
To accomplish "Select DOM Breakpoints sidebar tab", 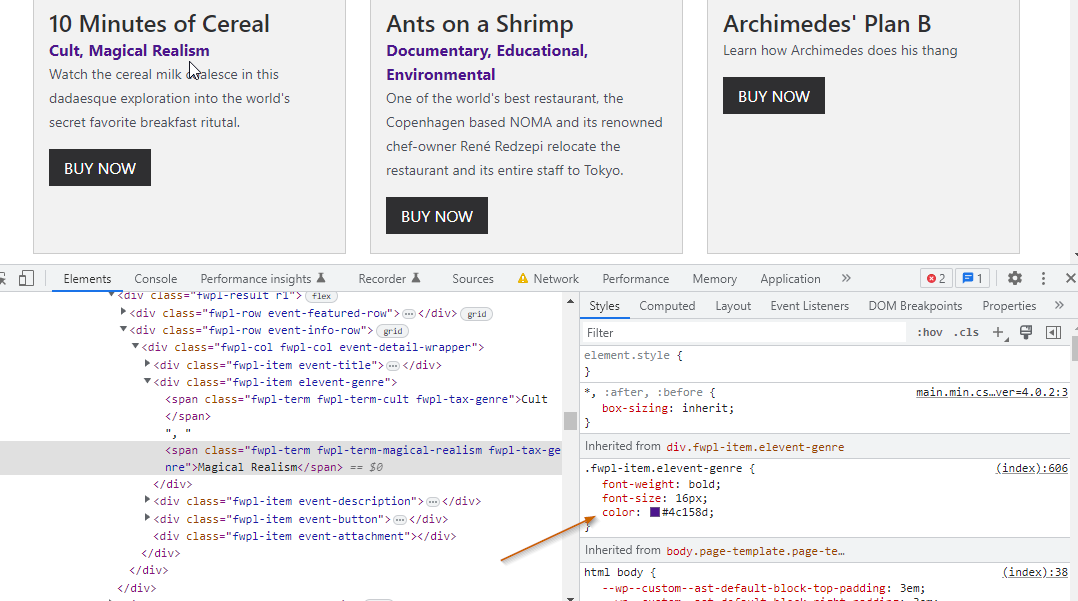I will click(915, 306).
